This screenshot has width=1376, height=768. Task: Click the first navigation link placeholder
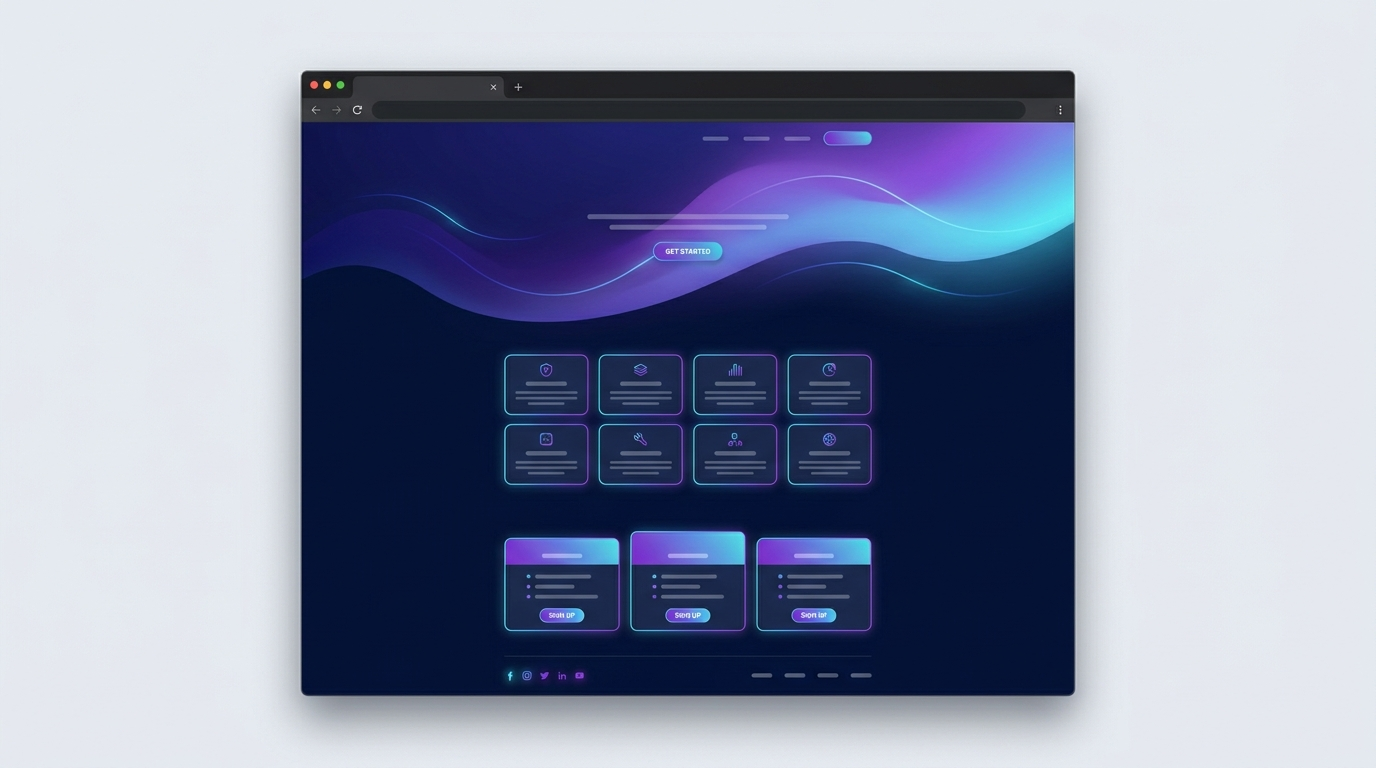point(716,139)
